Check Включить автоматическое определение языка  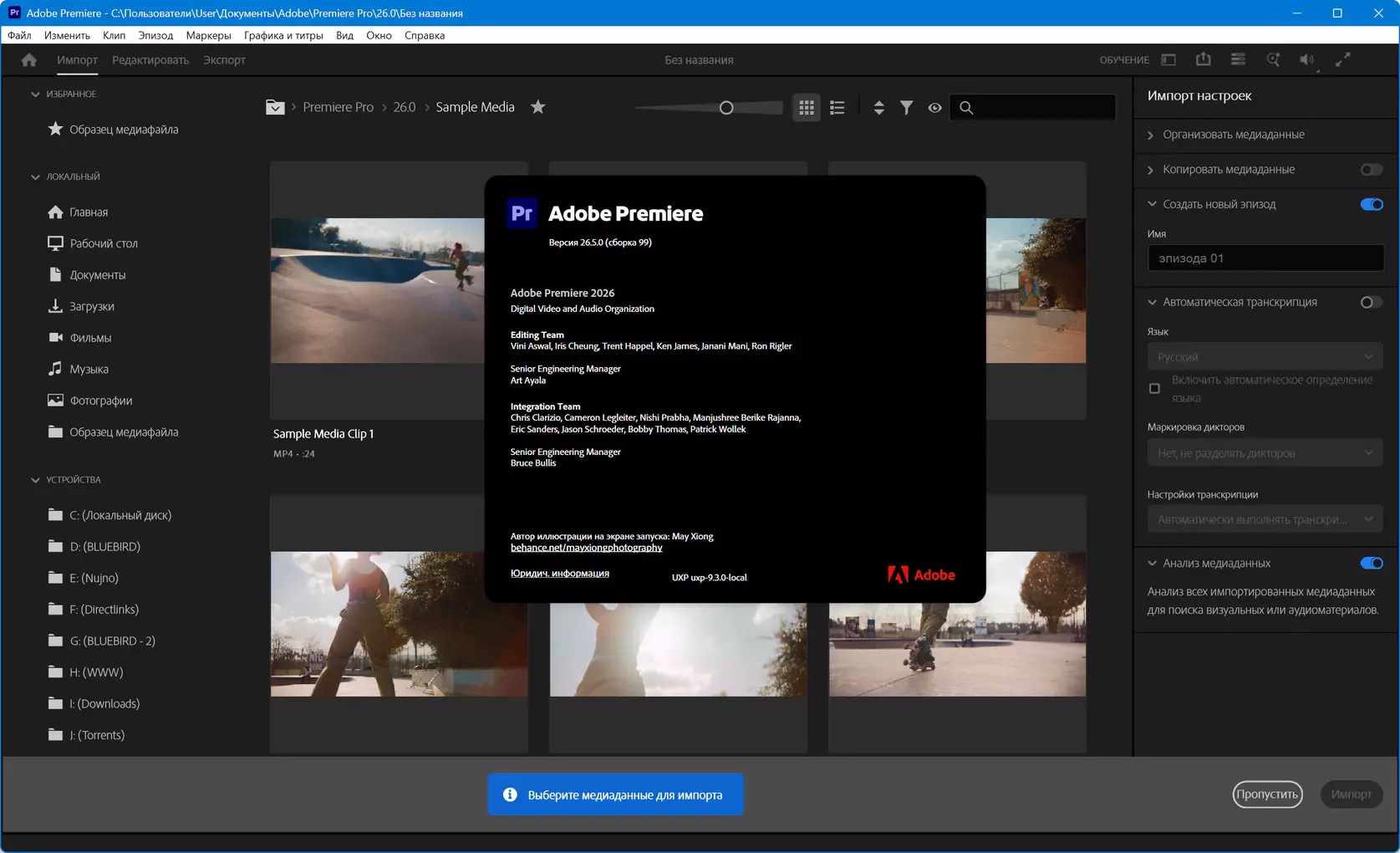pos(1154,389)
